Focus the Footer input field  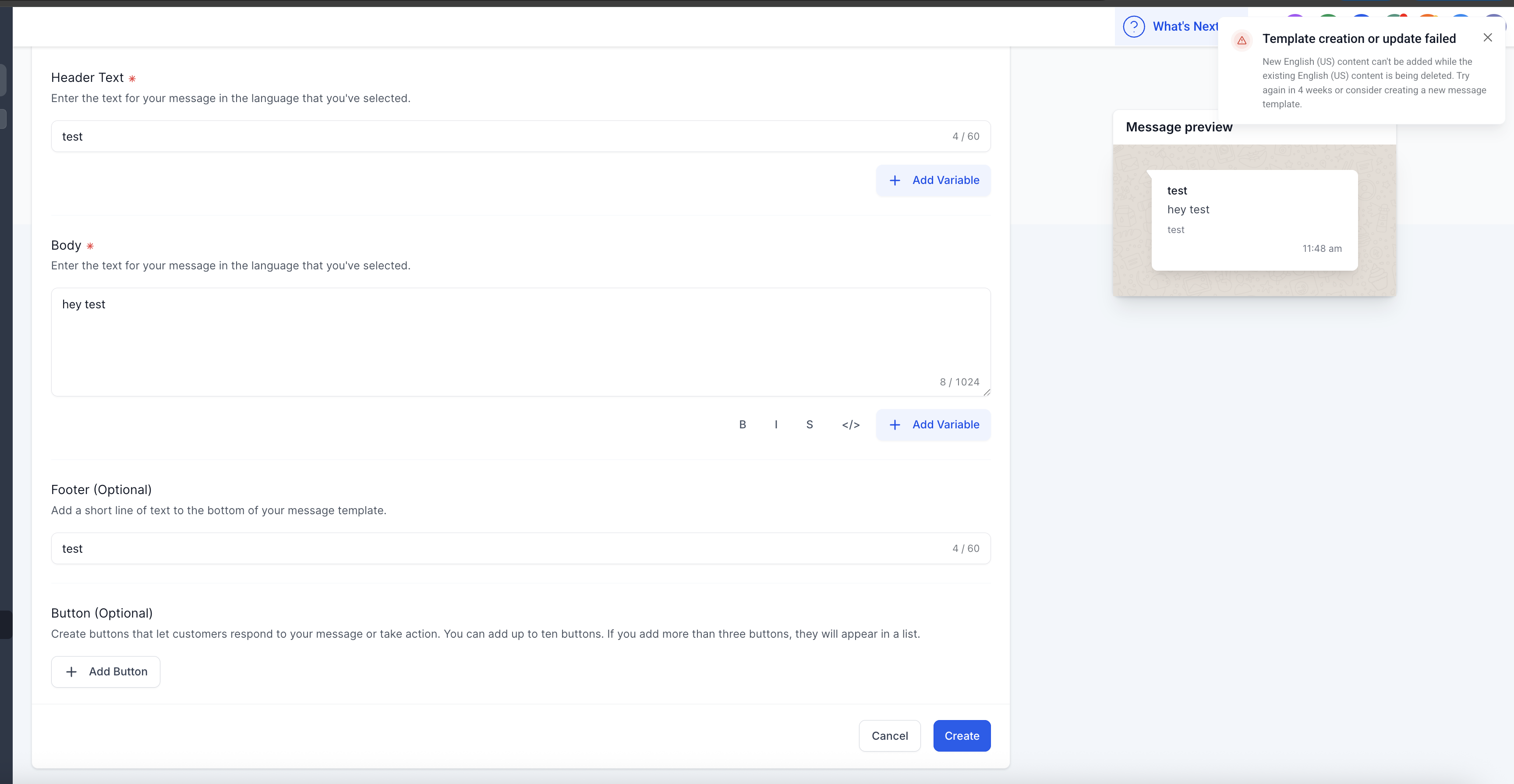tap(499, 548)
